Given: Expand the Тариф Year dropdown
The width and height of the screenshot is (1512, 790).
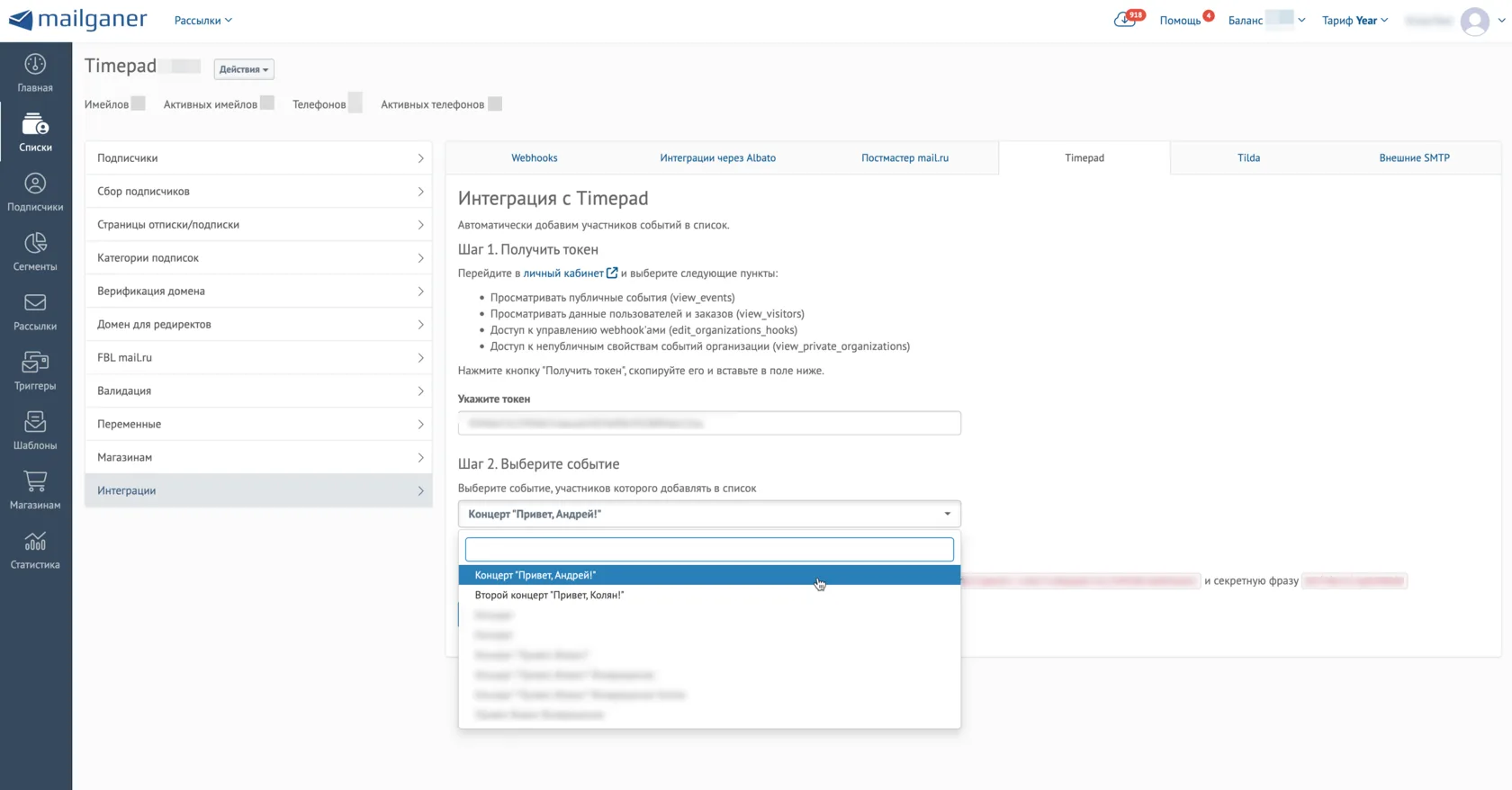Looking at the screenshot, I should (1354, 20).
